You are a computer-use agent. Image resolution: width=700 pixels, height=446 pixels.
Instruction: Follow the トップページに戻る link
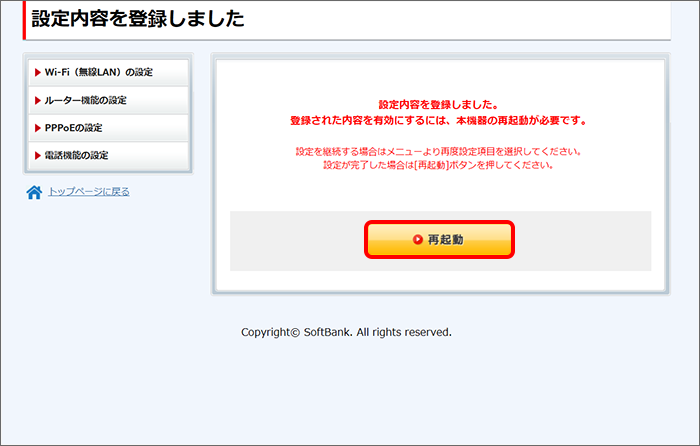click(x=89, y=192)
